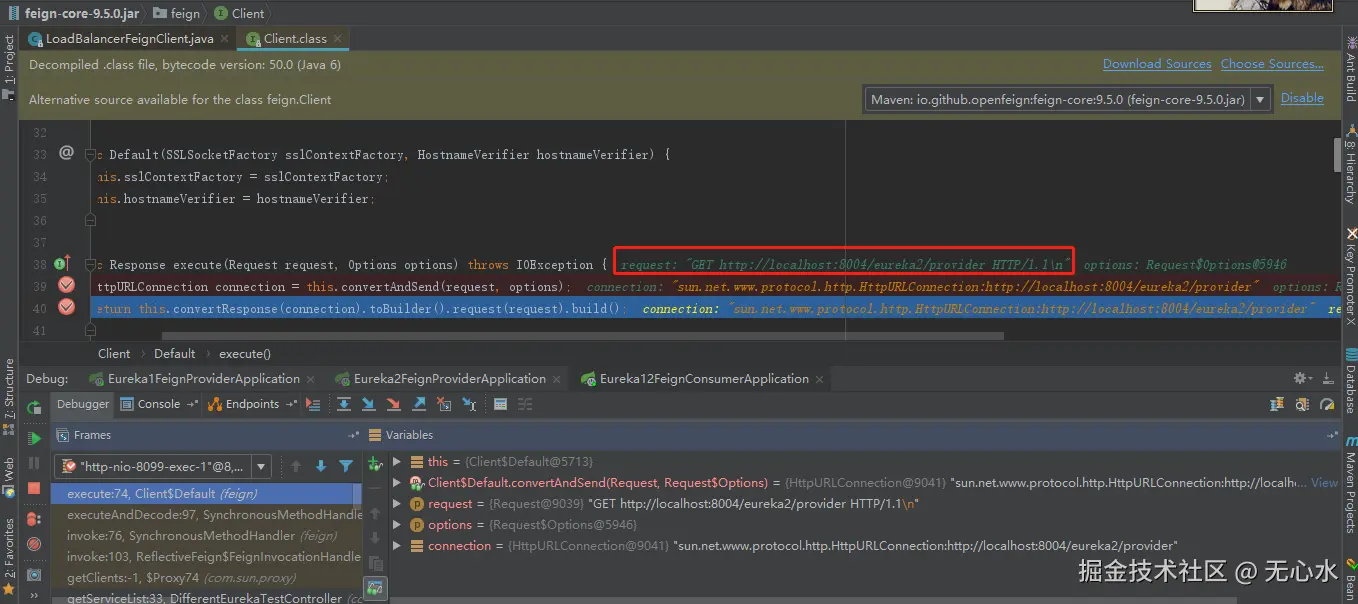Click the override gutter icon on line 38
This screenshot has height=604, width=1358.
click(x=62, y=264)
